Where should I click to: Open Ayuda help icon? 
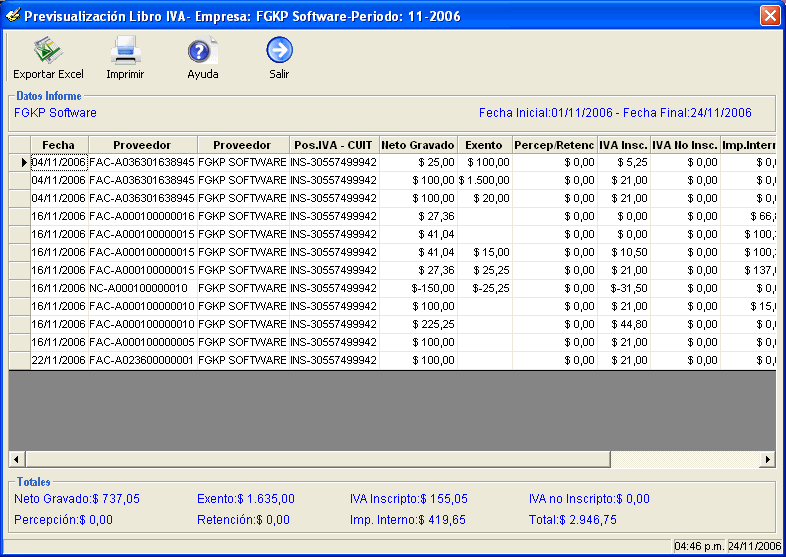point(203,50)
